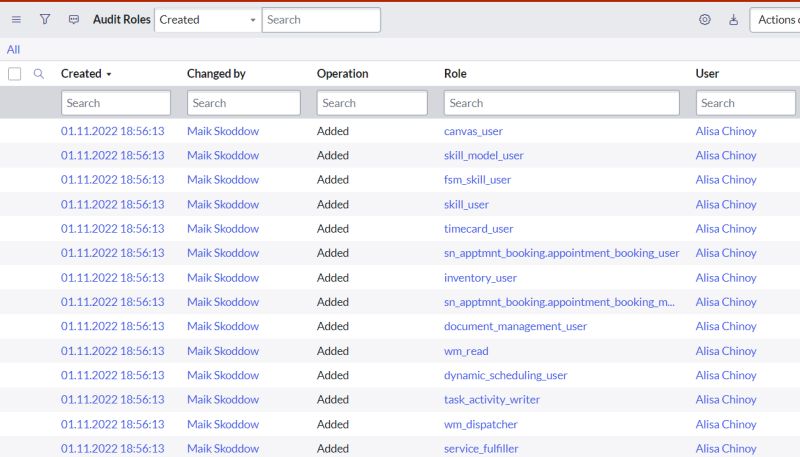Click Added in the wm_dispatcher row
The height and width of the screenshot is (457, 800).
click(x=333, y=424)
